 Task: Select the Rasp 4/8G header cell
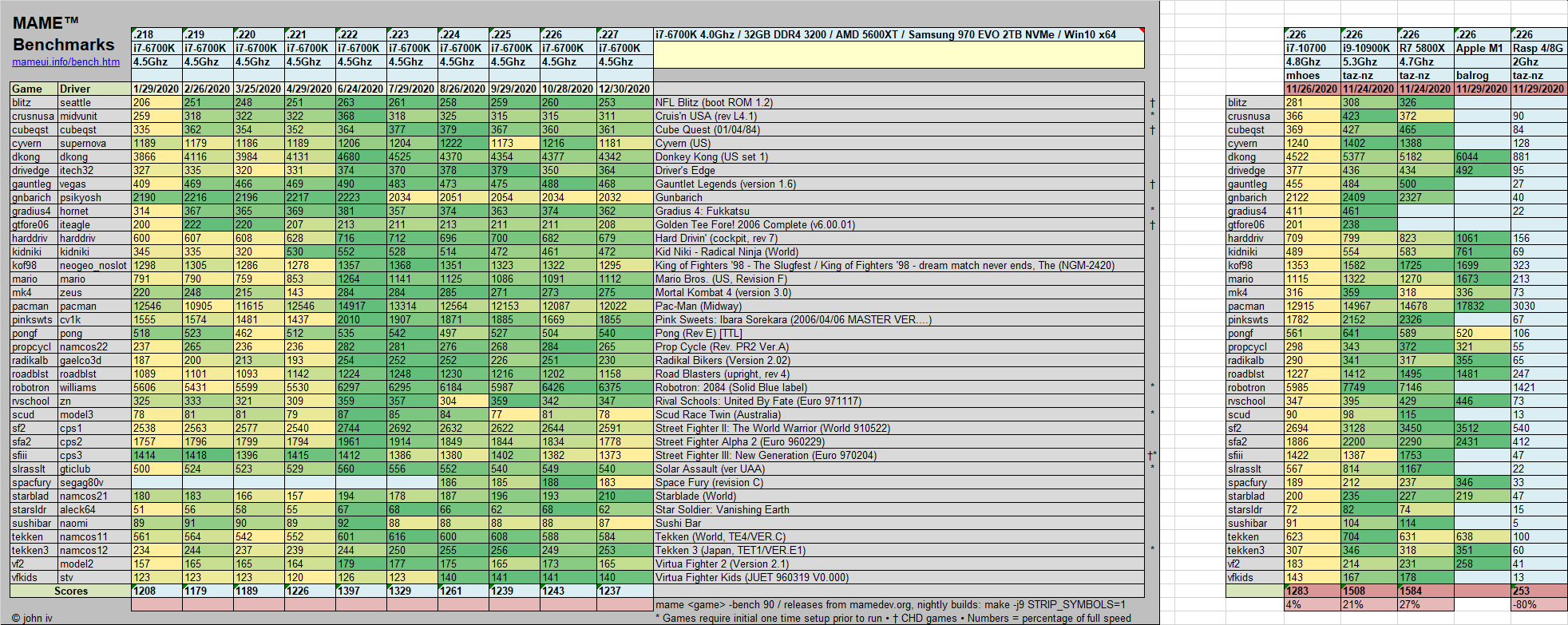[1538, 48]
